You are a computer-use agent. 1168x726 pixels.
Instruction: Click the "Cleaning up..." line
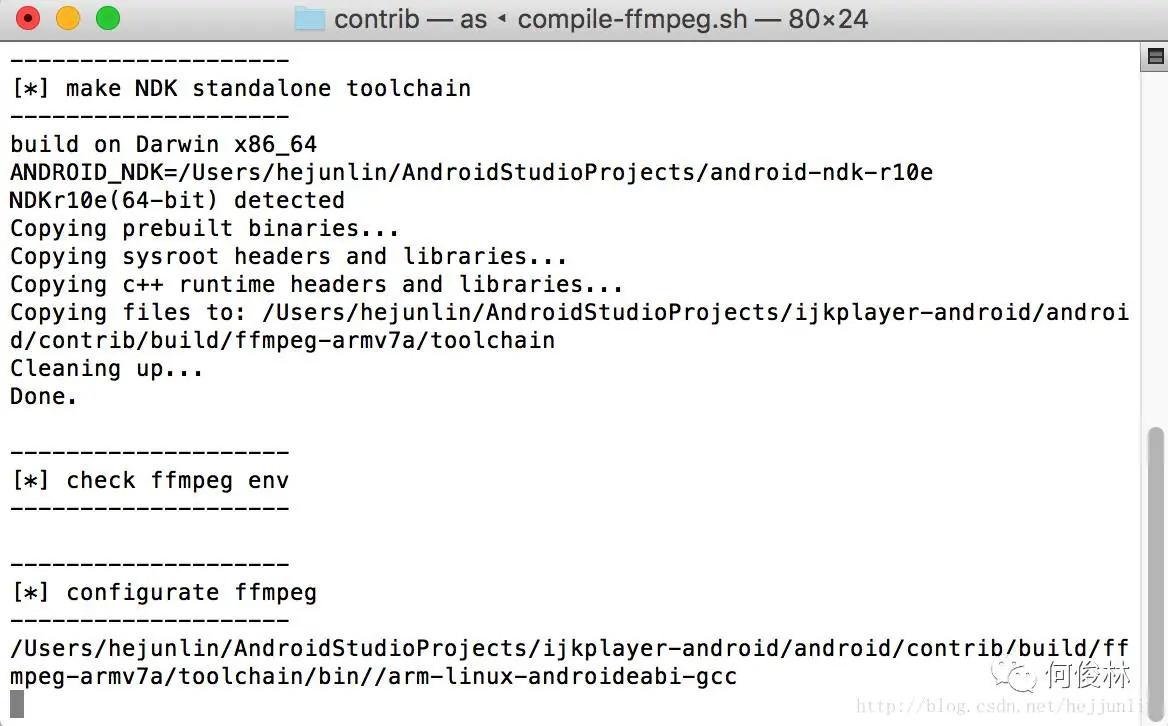pos(107,369)
